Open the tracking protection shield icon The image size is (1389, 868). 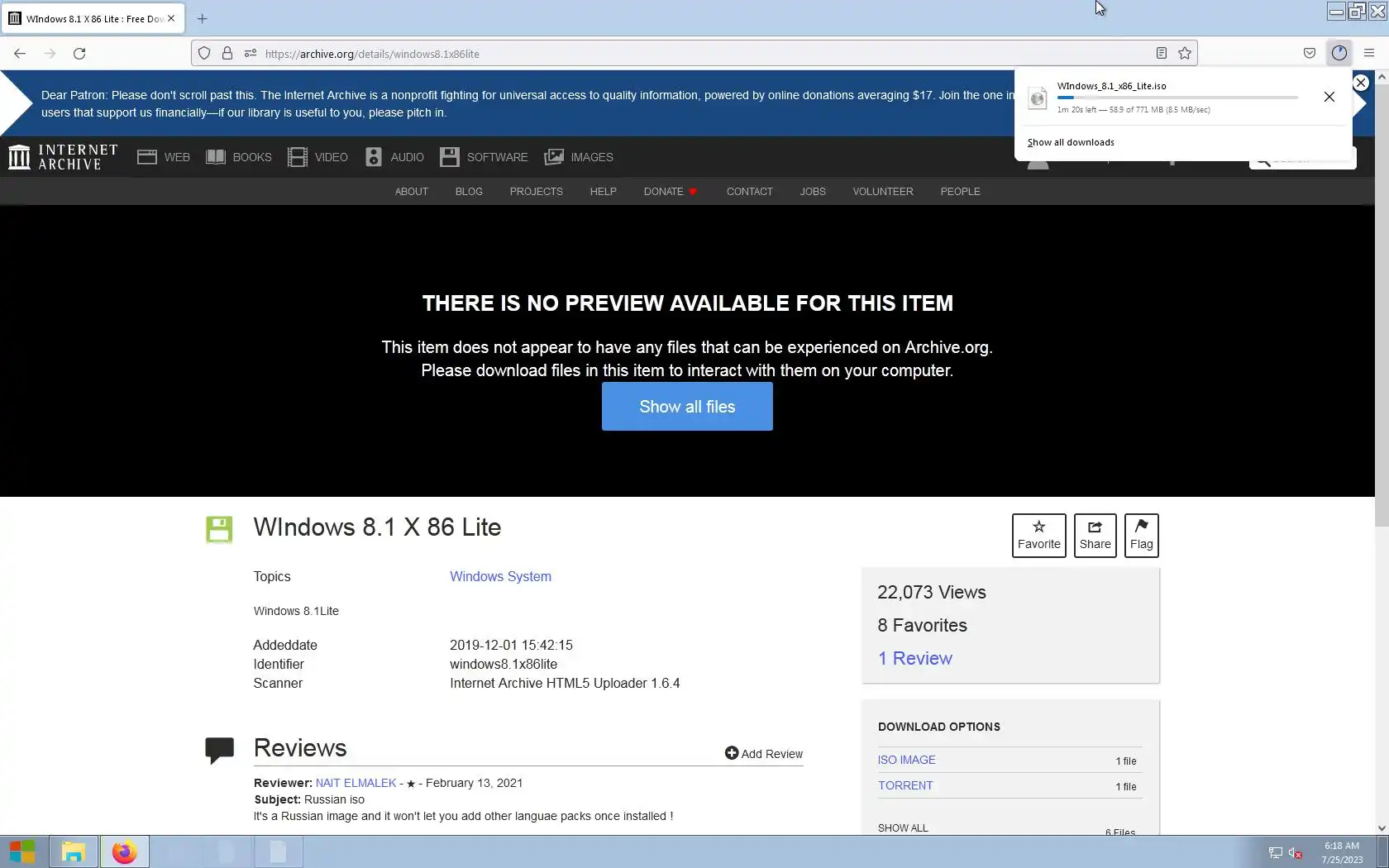point(204,54)
